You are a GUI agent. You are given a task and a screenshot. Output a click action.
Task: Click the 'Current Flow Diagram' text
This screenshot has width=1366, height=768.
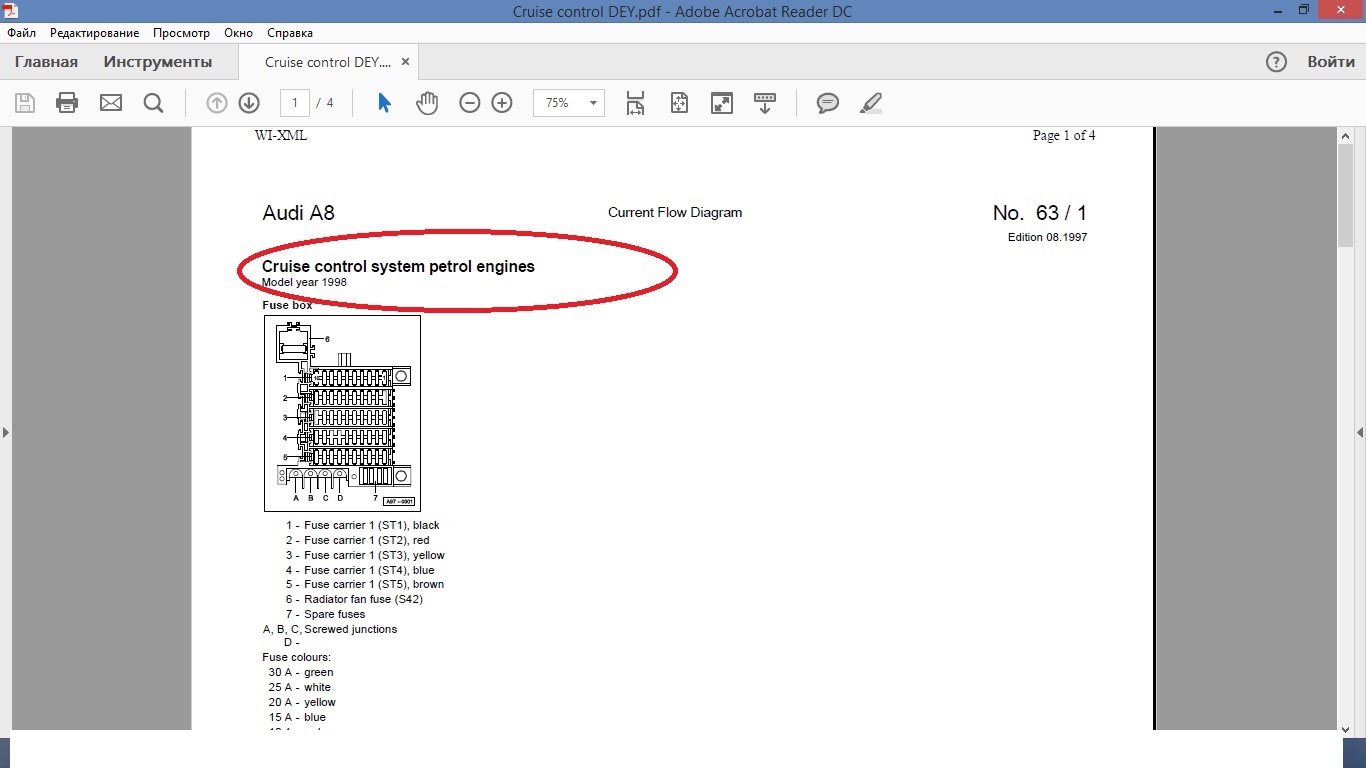click(675, 213)
